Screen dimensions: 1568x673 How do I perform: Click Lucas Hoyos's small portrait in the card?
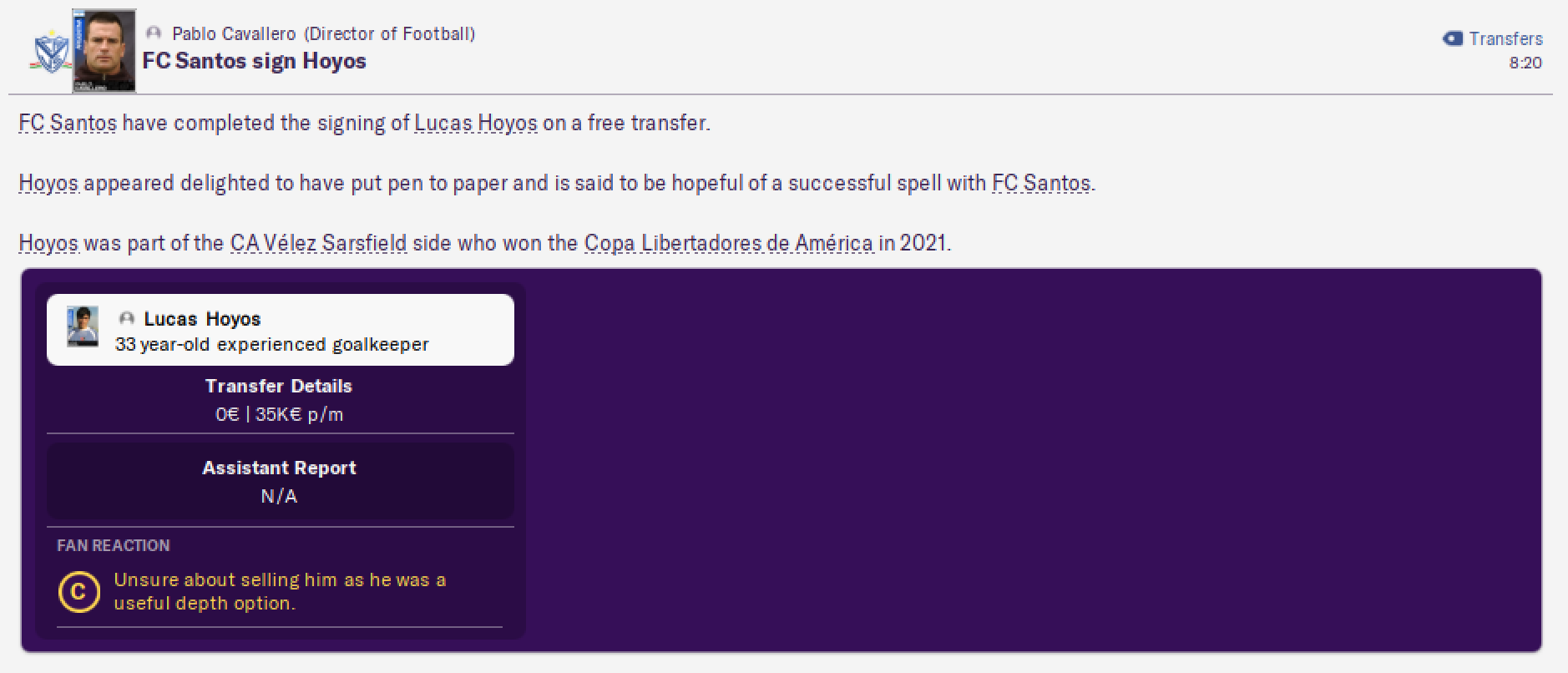[x=83, y=326]
